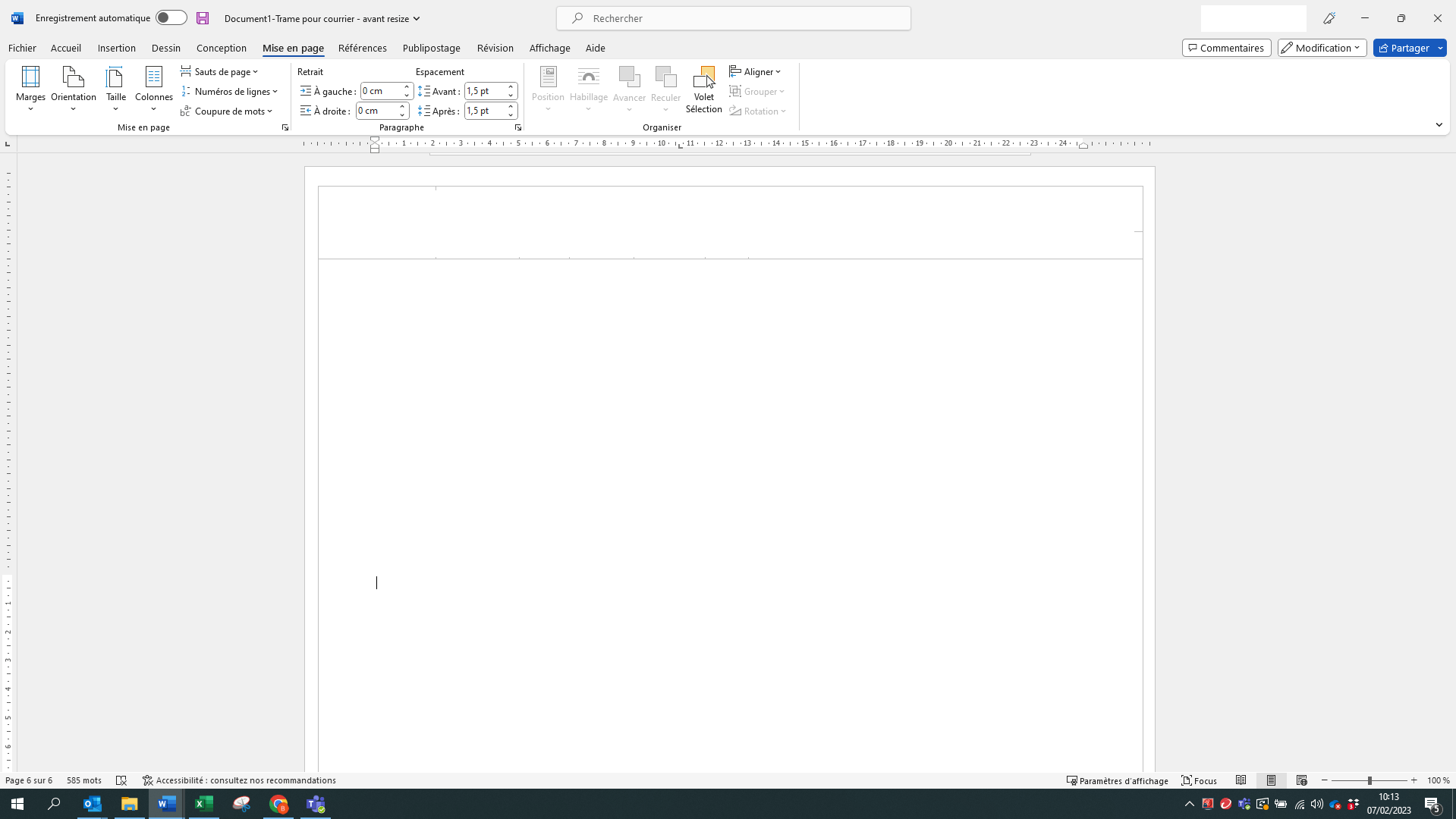Switch to Print layout view icon

pos(1272,780)
